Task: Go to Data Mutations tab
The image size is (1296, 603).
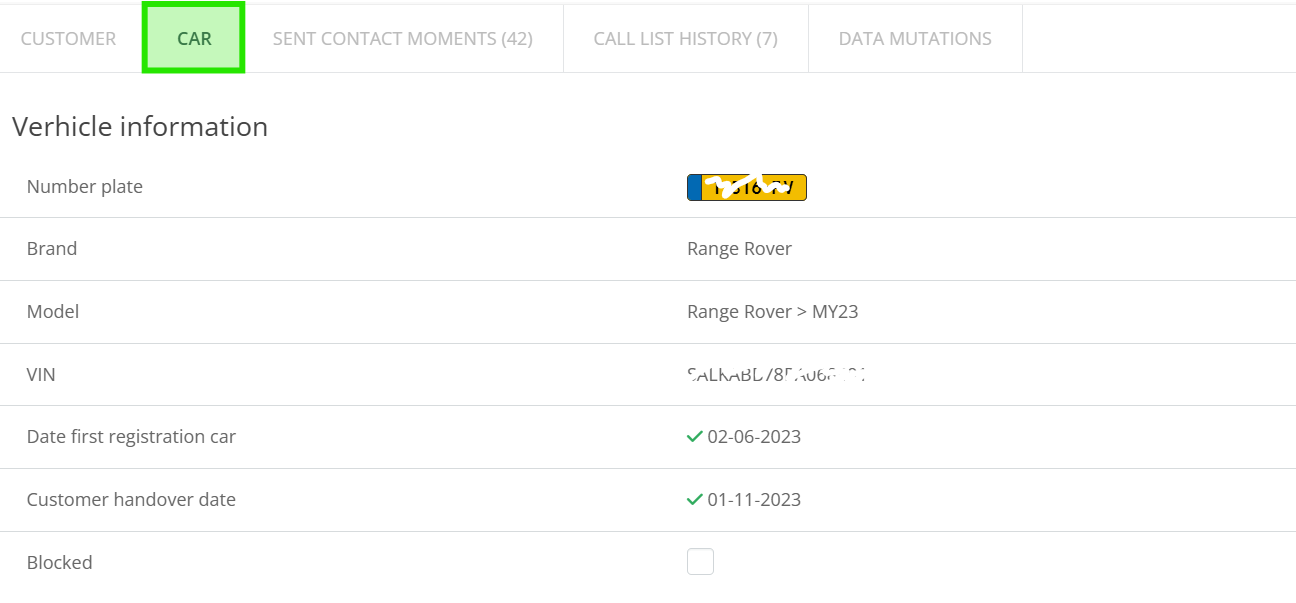Action: coord(915,39)
